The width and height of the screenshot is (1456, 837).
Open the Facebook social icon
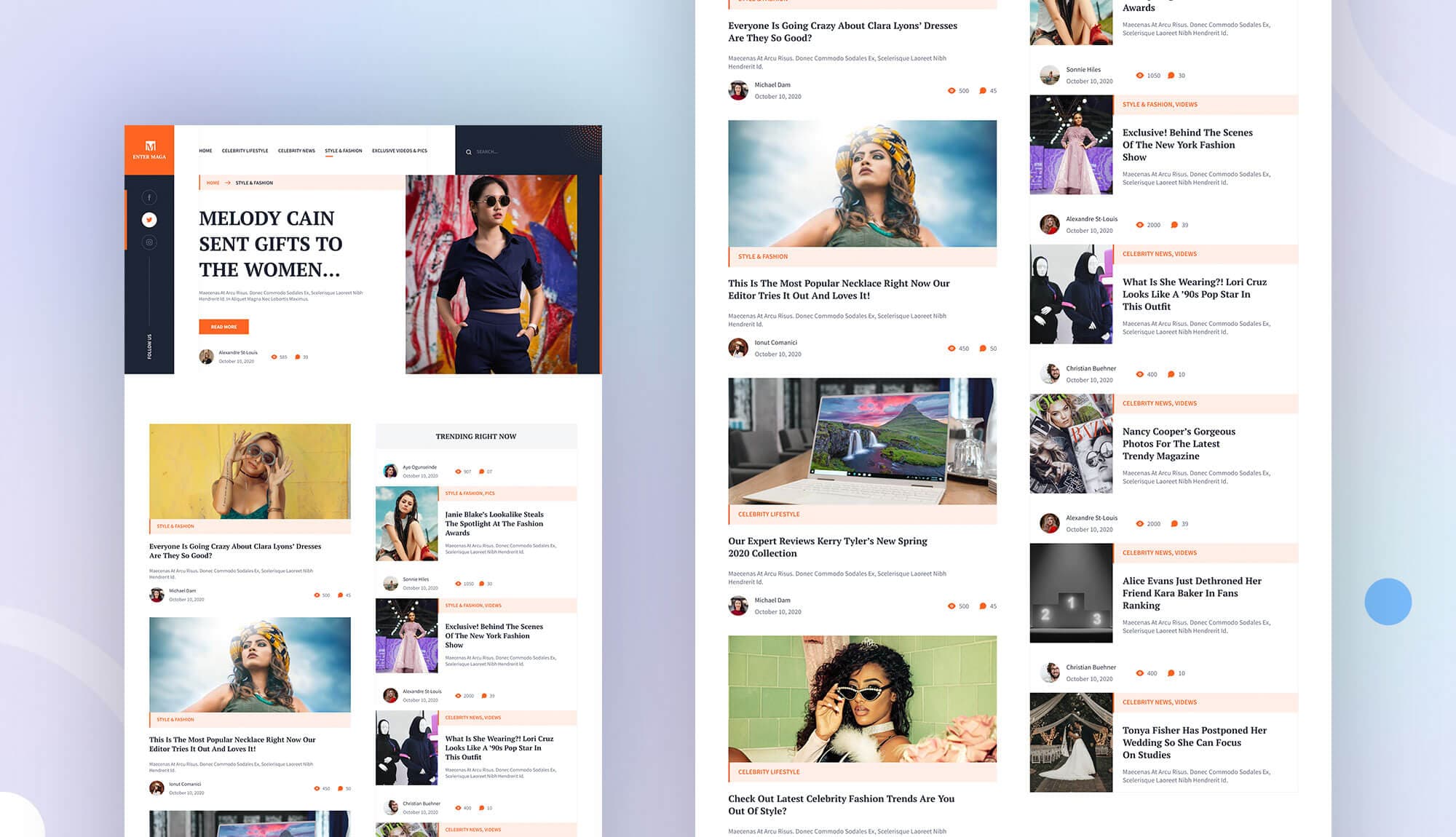[x=149, y=197]
